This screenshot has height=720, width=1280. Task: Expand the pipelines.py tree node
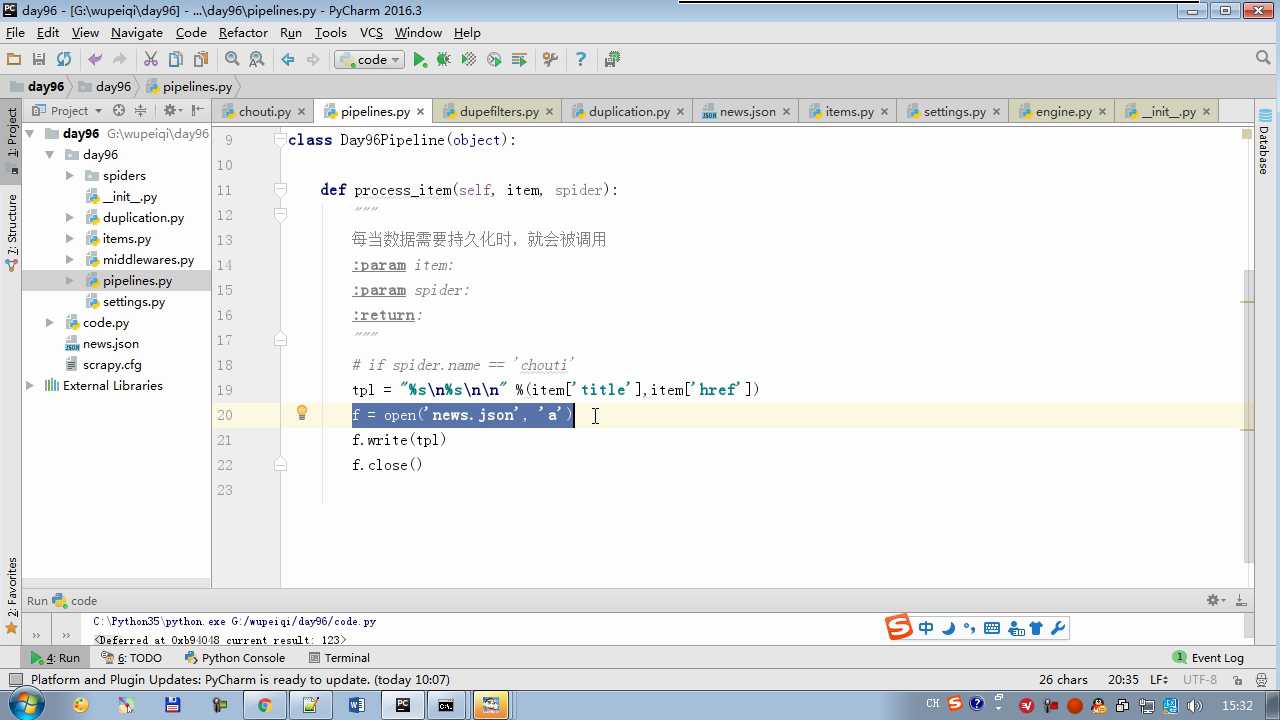coord(70,281)
